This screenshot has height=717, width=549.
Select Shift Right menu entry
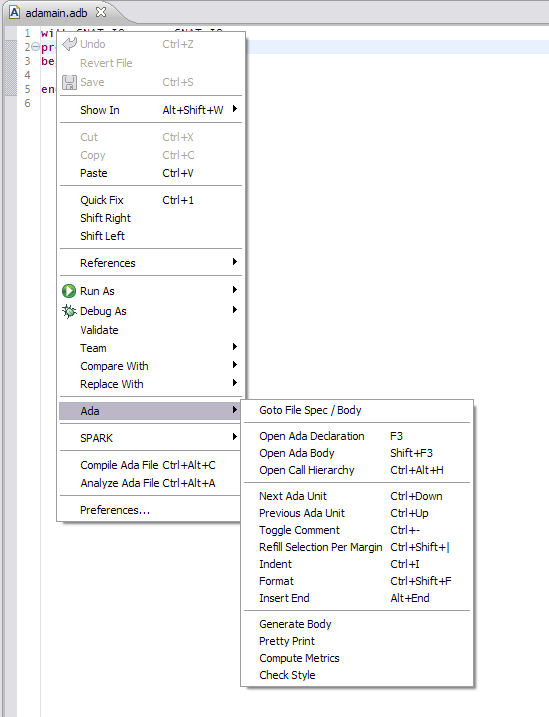151,218
